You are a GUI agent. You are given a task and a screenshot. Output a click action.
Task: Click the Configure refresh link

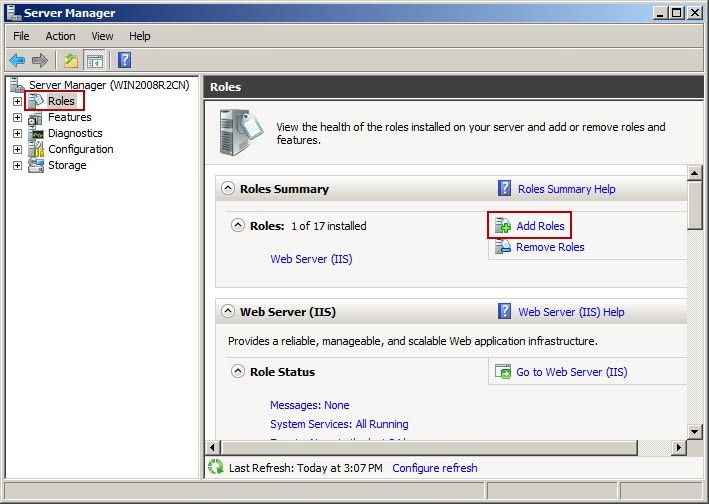tap(435, 468)
